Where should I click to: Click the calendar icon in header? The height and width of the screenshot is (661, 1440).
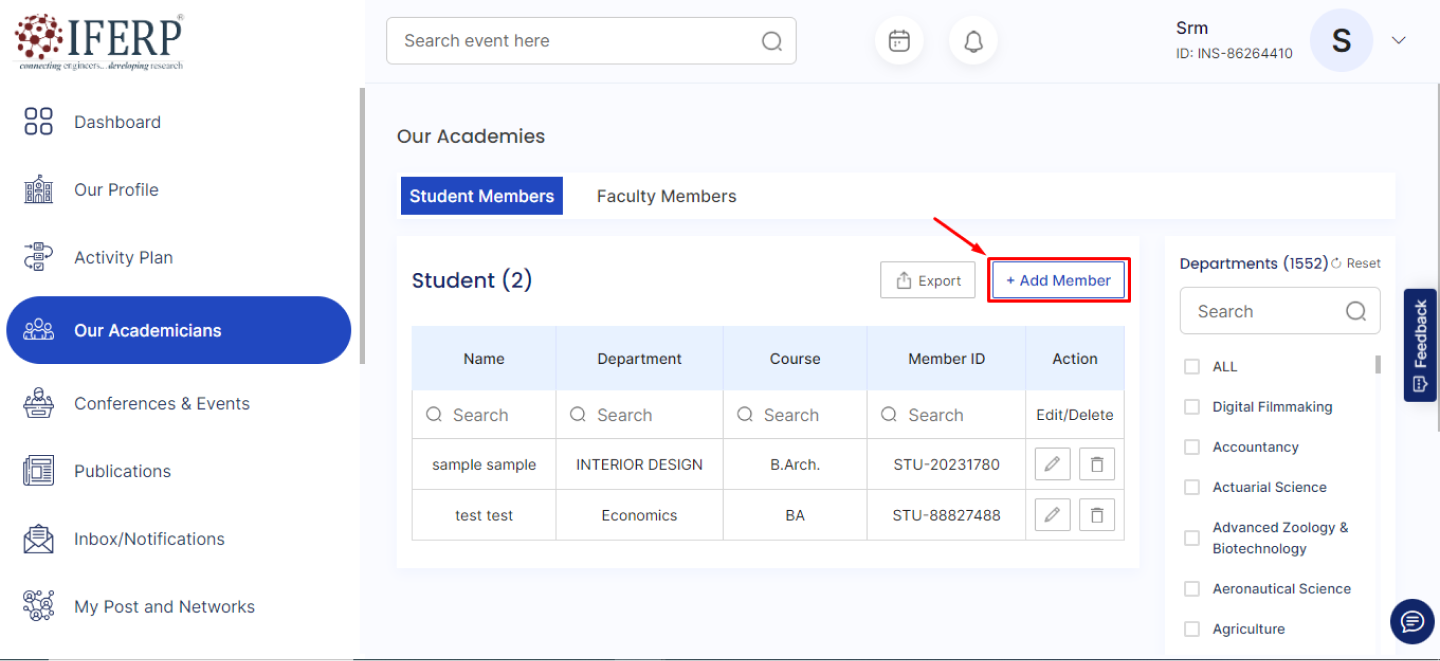point(899,41)
